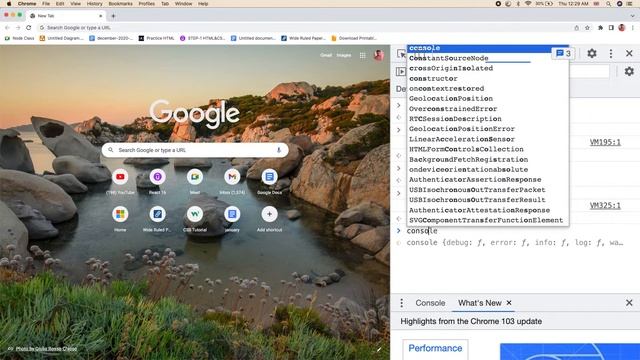The height and width of the screenshot is (360, 640).
Task: Go back using the back arrow
Action: click(x=7, y=28)
